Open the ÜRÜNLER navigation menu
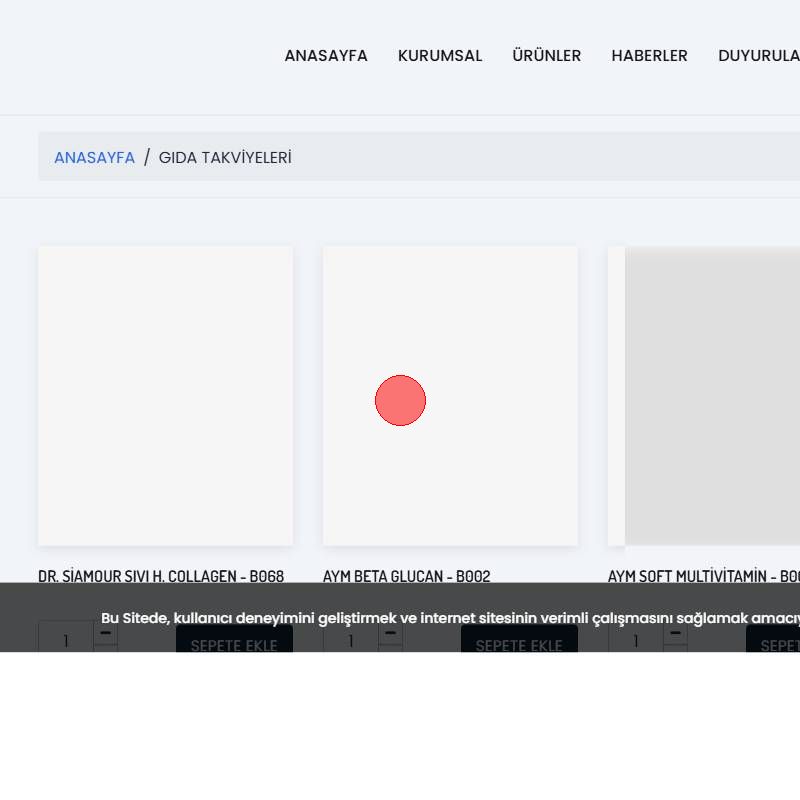Viewport: 800px width, 800px height. pos(546,56)
